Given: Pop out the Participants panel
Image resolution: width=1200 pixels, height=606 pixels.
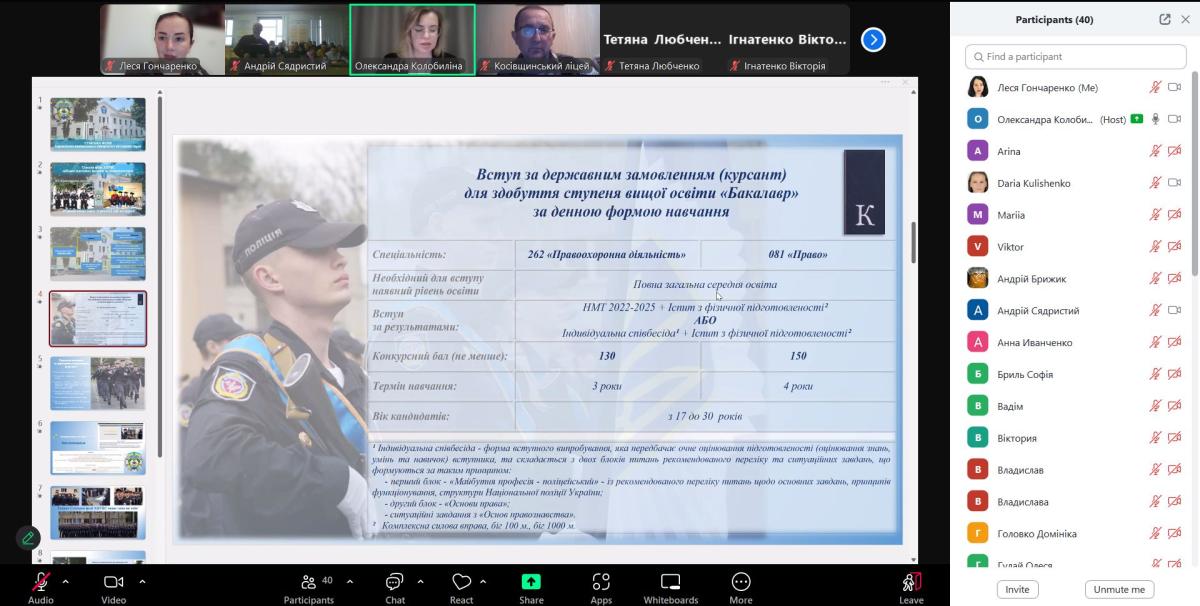Looking at the screenshot, I should 1164,19.
